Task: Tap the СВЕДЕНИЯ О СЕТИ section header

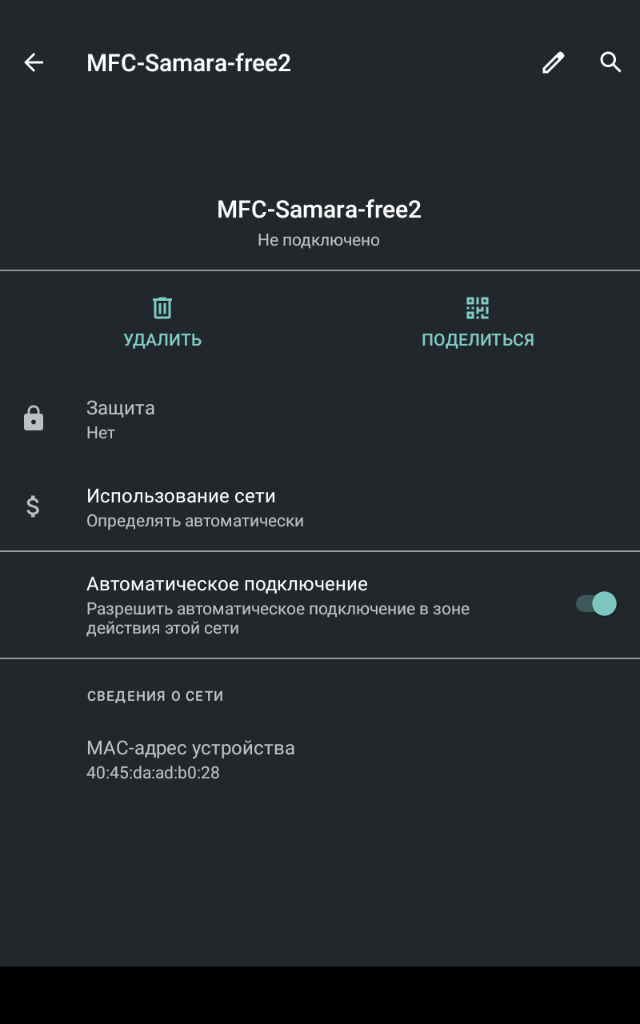Action: [x=155, y=696]
